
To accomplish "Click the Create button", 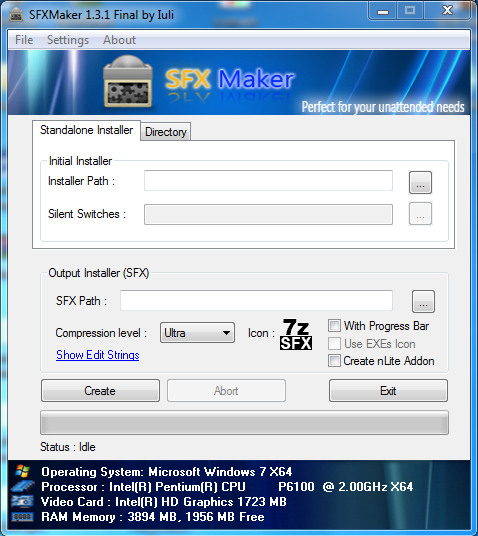I will (x=100, y=390).
